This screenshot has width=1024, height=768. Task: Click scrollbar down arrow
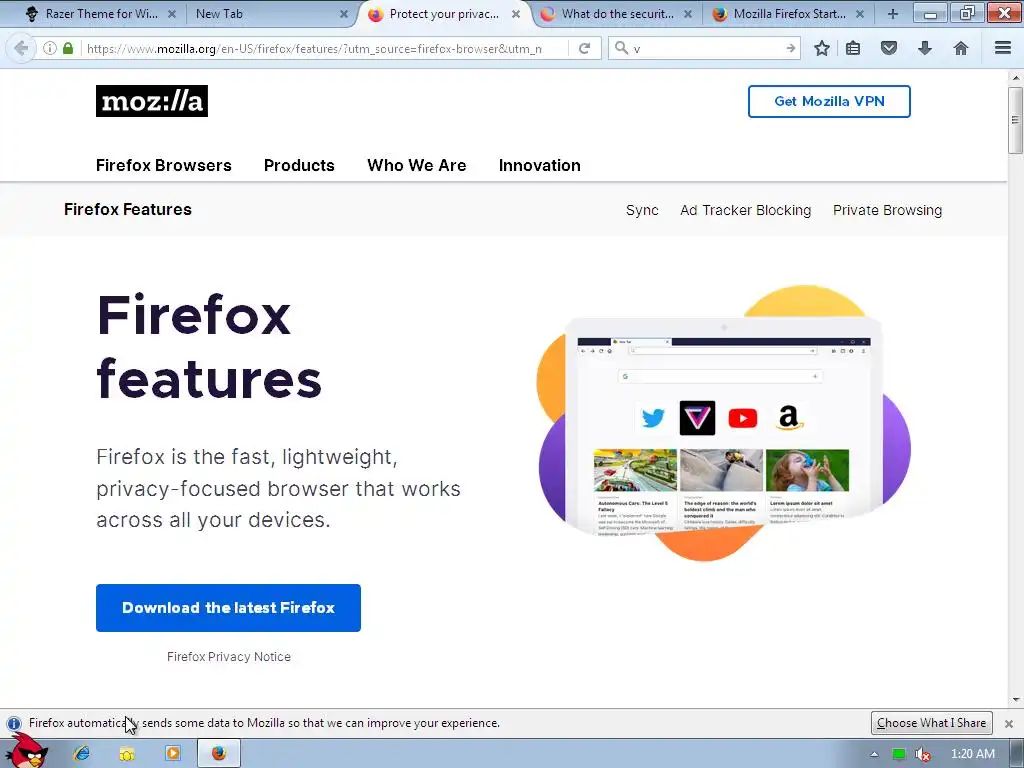(x=1016, y=700)
